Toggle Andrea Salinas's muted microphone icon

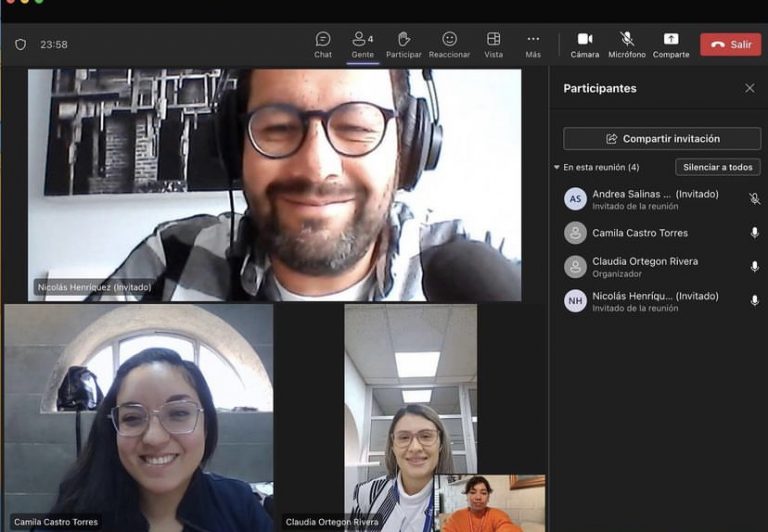[754, 199]
